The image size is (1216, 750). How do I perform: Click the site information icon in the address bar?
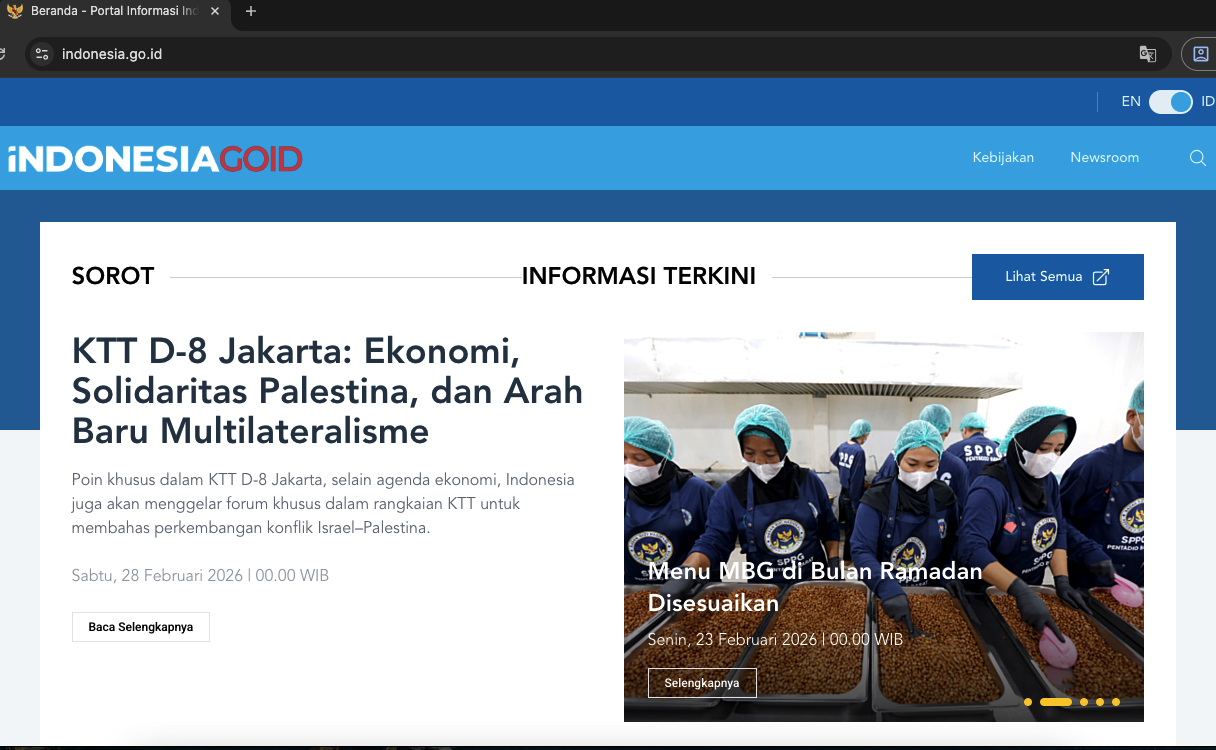pos(41,54)
